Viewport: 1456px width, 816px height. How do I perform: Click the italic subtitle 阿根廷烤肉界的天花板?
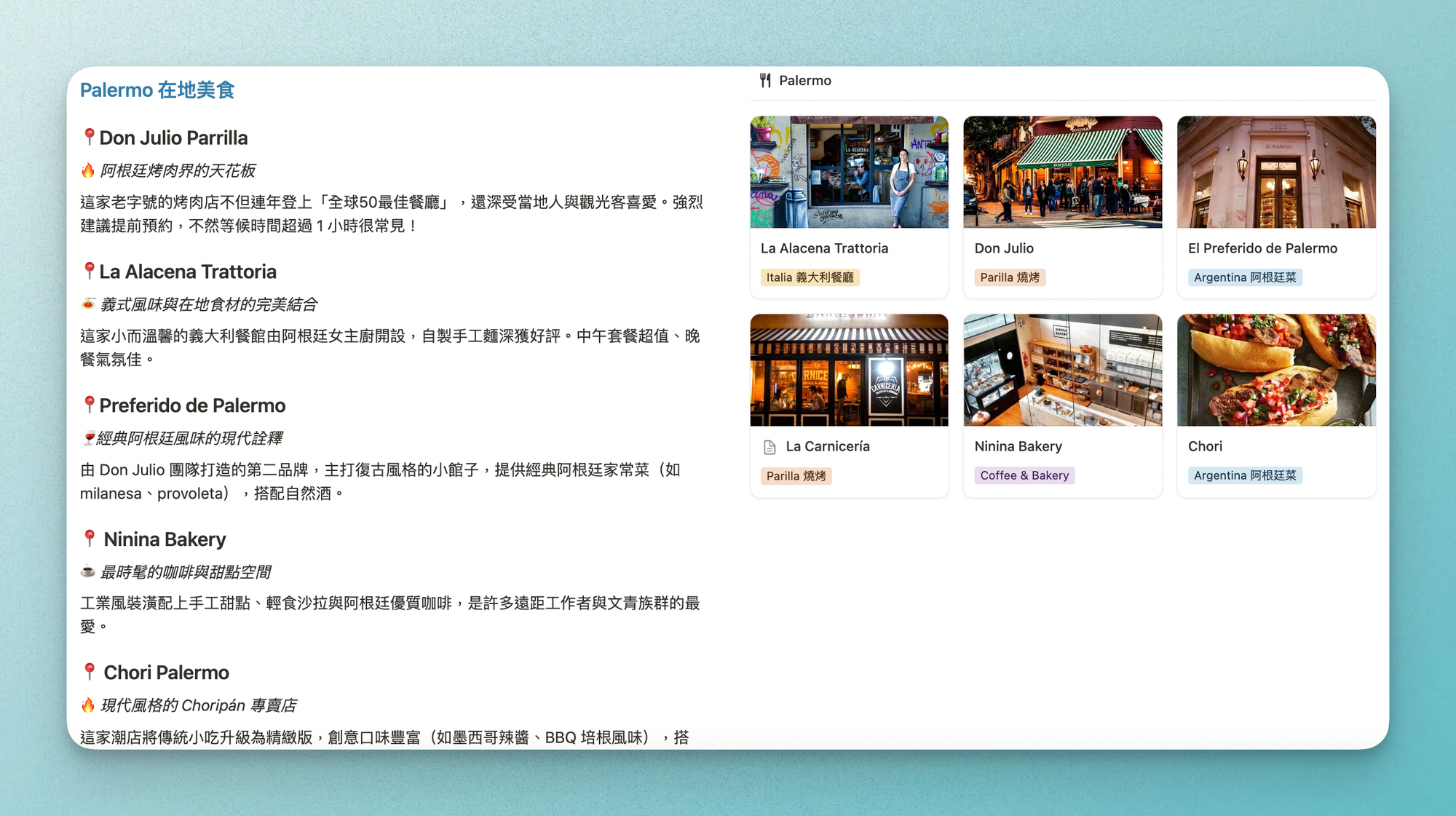(178, 170)
